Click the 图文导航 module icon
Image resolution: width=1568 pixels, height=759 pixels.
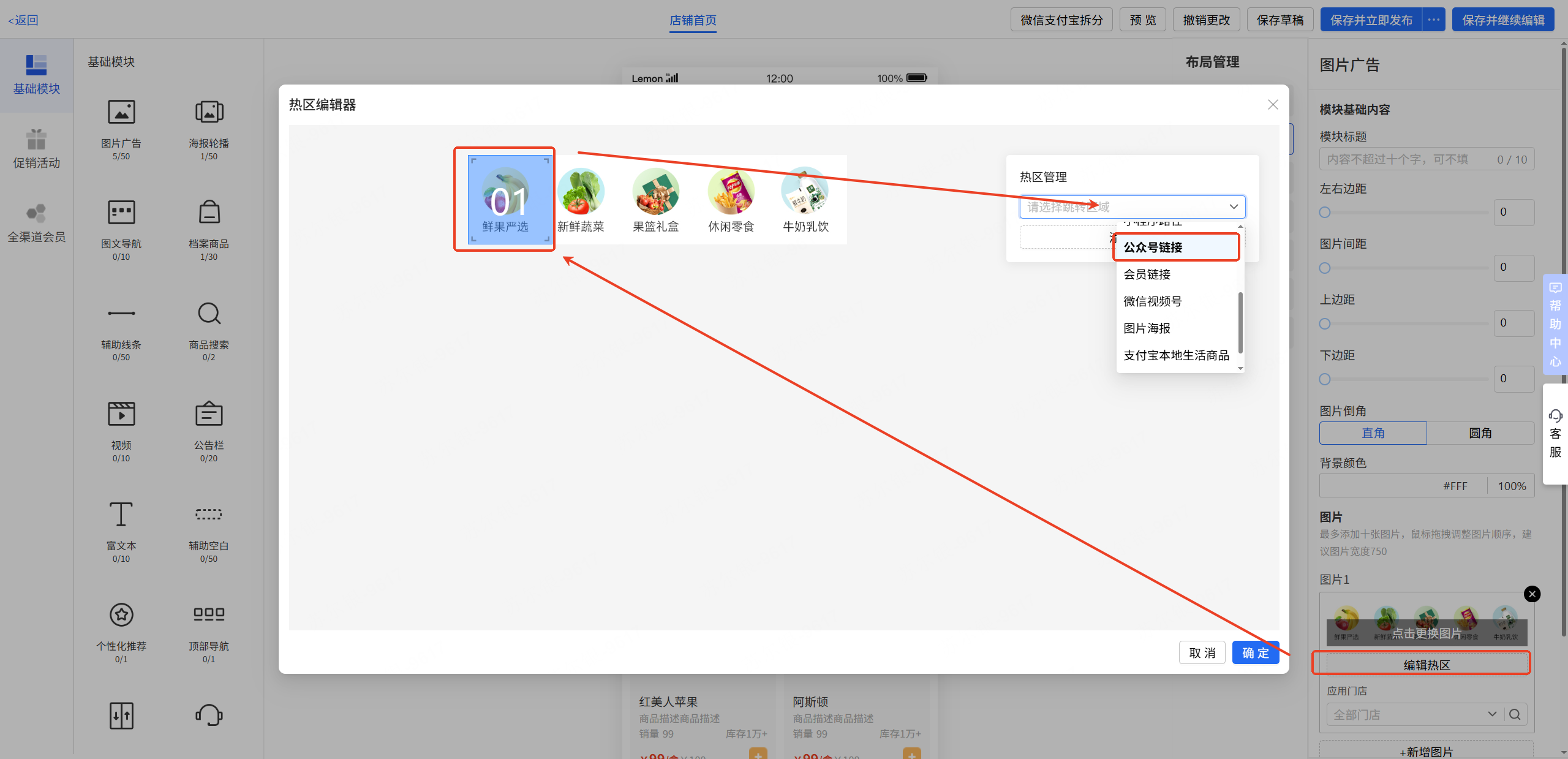[121, 213]
